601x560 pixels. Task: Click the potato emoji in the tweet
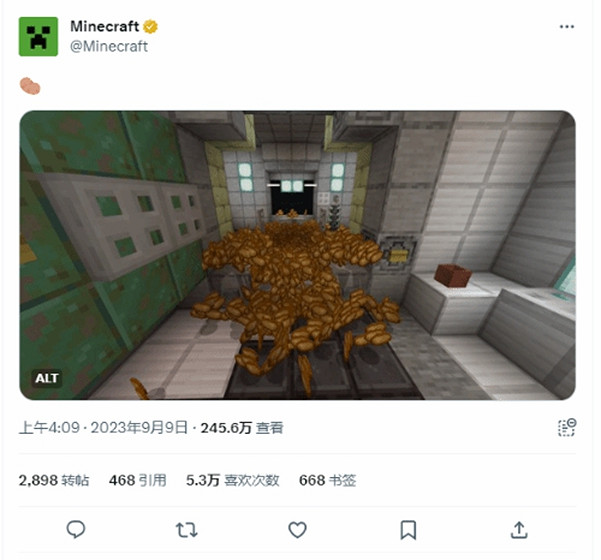pos(30,86)
